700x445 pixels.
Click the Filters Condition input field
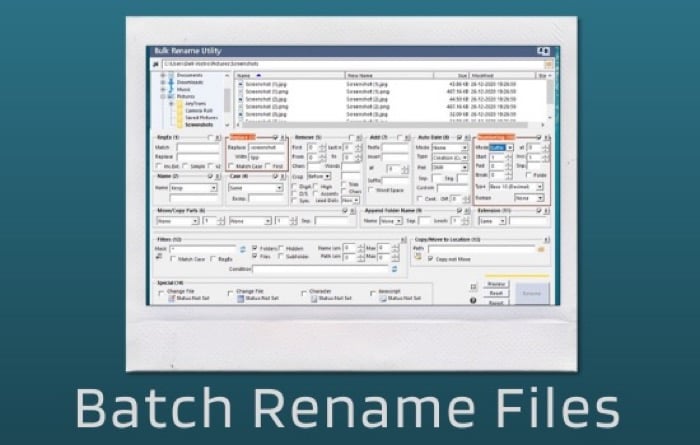(x=321, y=269)
